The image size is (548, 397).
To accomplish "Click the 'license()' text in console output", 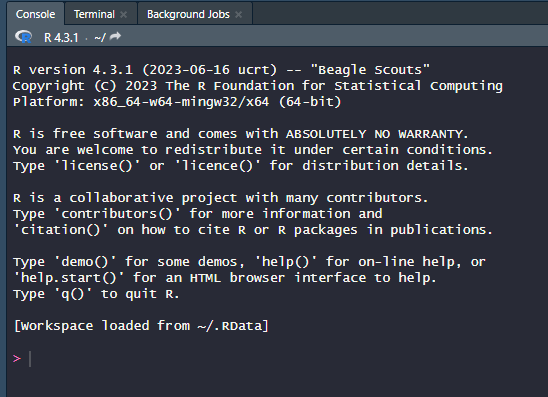I will [97, 165].
